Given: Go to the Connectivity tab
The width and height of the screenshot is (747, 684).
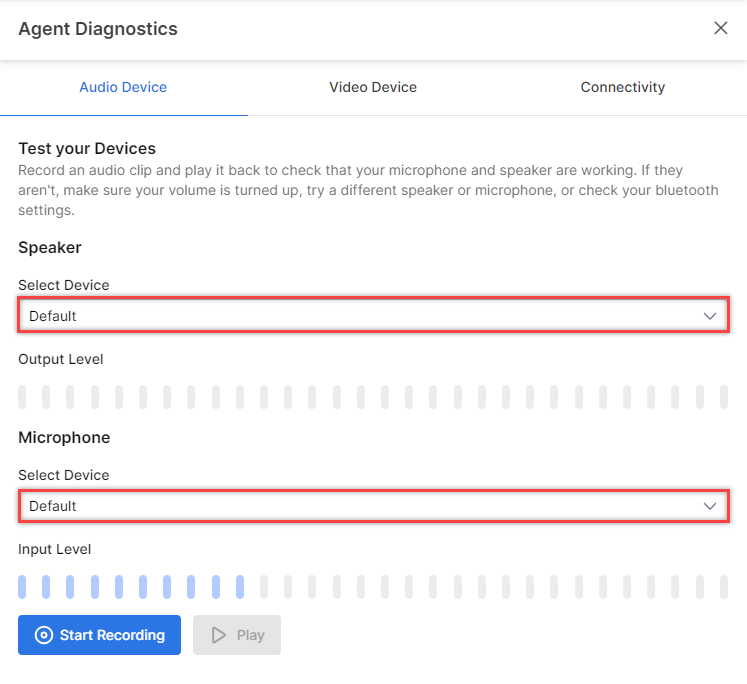Looking at the screenshot, I should 622,87.
